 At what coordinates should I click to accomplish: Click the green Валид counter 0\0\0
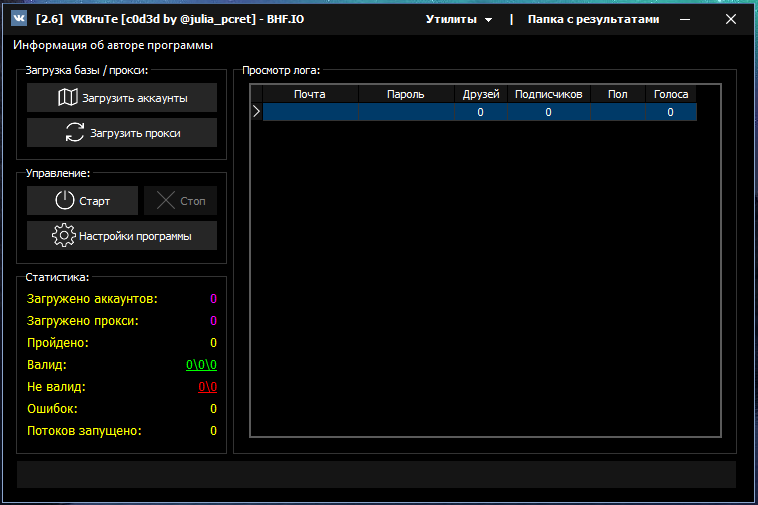(201, 364)
